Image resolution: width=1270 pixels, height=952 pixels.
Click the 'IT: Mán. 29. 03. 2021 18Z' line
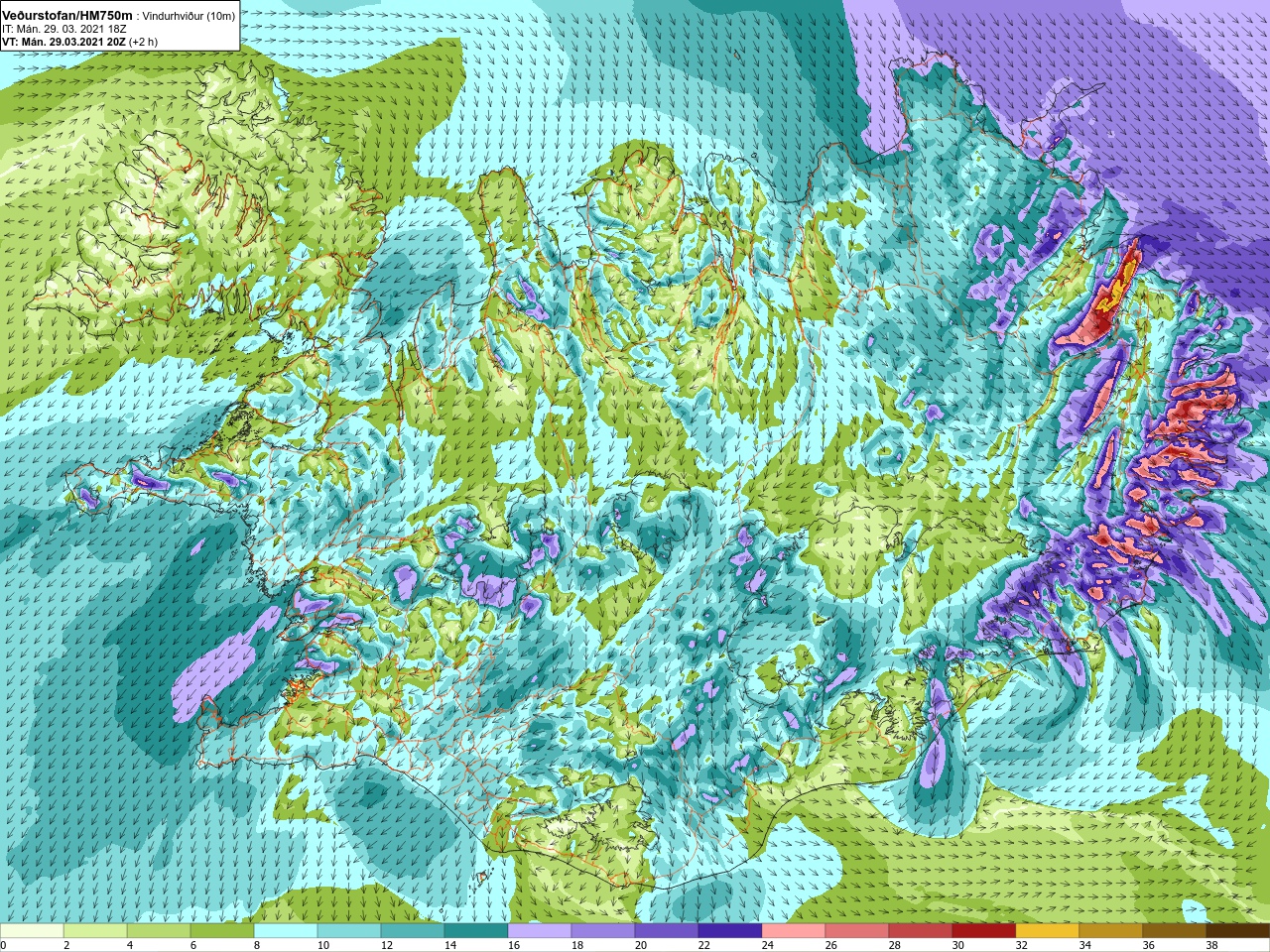coord(63,29)
